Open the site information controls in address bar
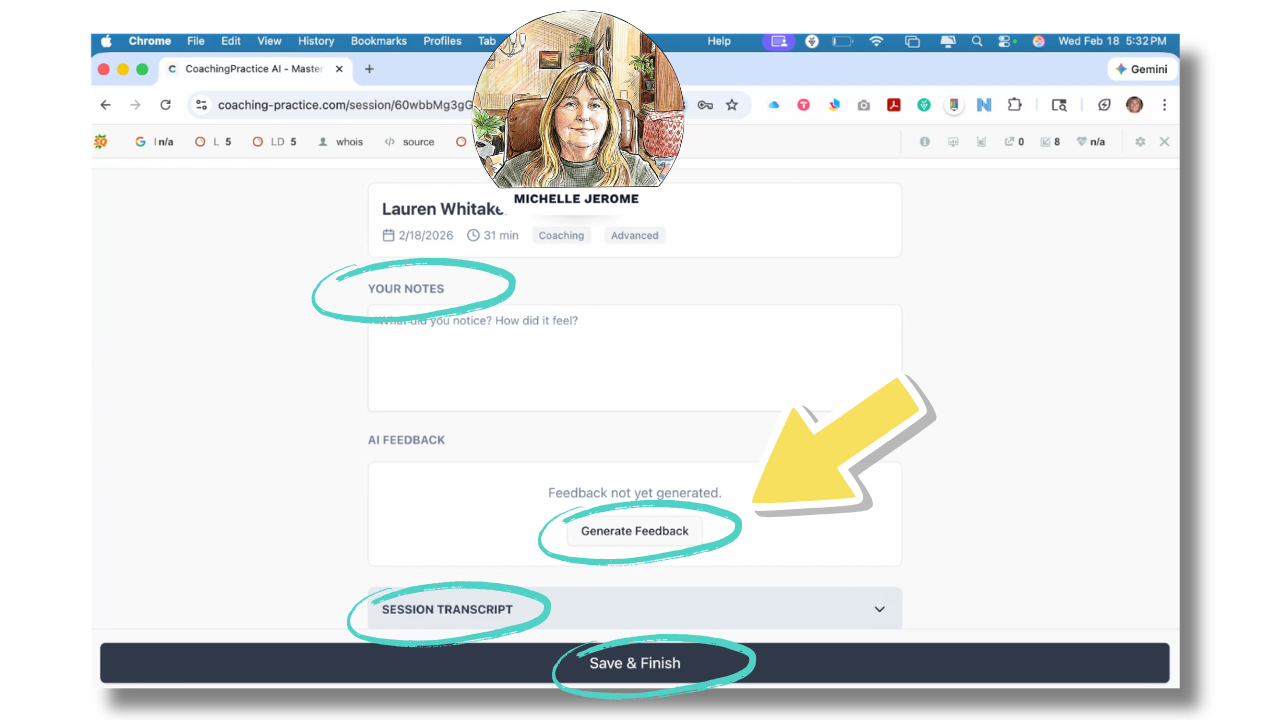 tap(201, 105)
